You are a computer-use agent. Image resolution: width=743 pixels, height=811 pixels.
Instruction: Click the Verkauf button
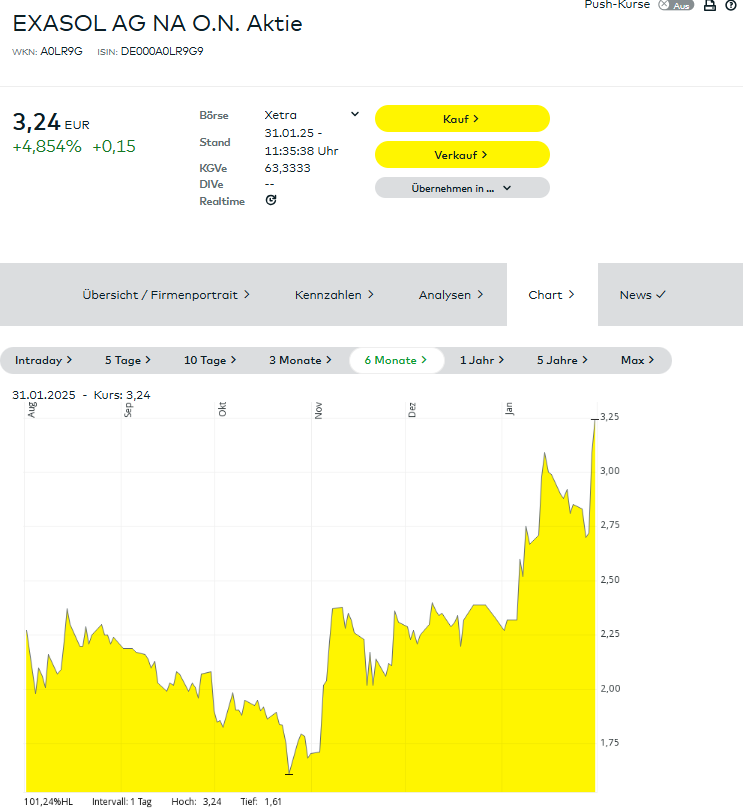coord(462,155)
